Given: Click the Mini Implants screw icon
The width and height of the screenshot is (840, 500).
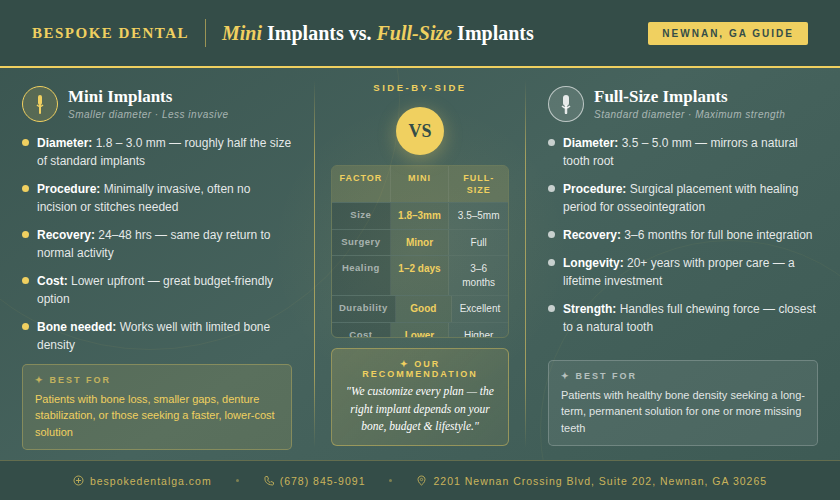Looking at the screenshot, I should click(x=40, y=103).
